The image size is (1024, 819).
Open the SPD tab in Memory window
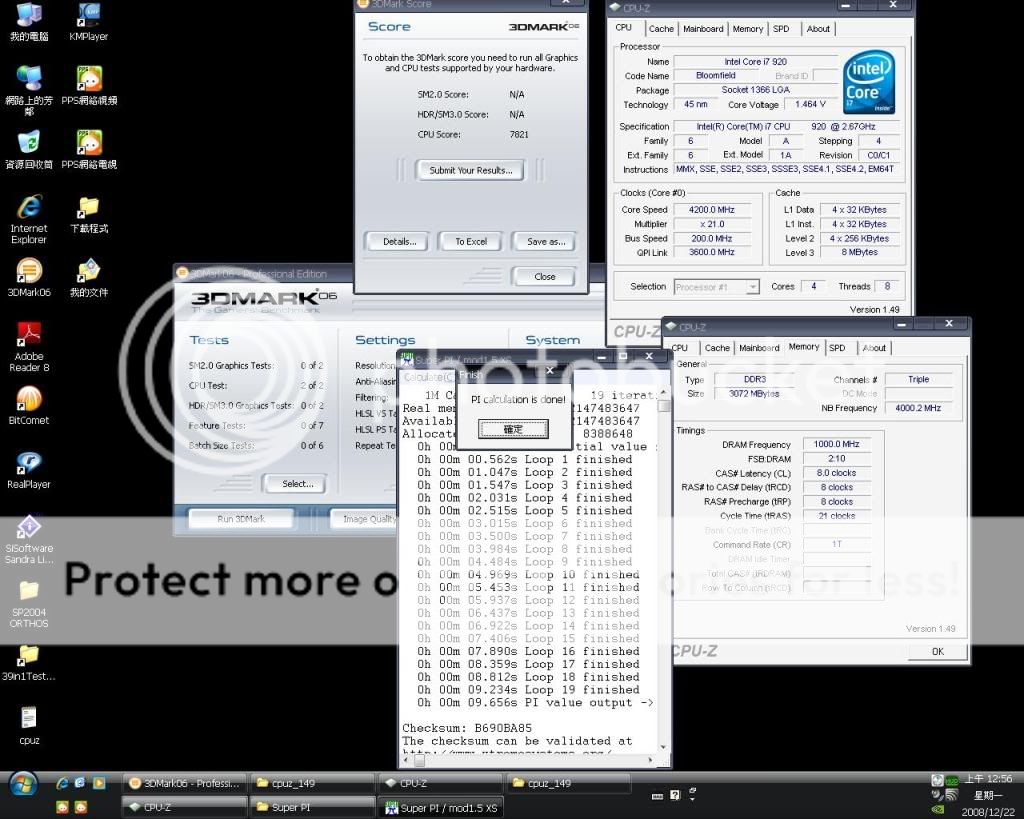point(837,348)
